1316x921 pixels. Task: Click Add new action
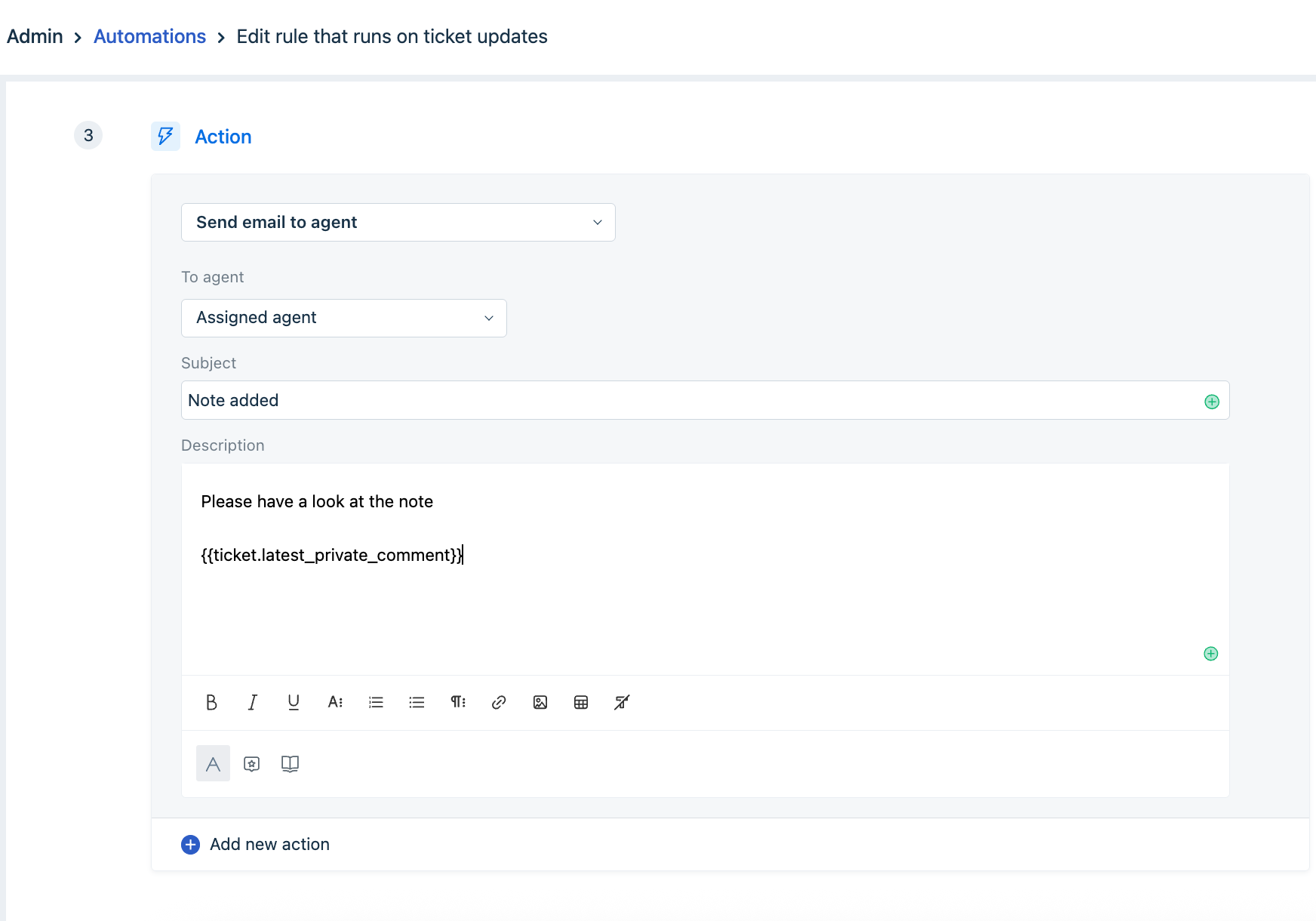[269, 844]
